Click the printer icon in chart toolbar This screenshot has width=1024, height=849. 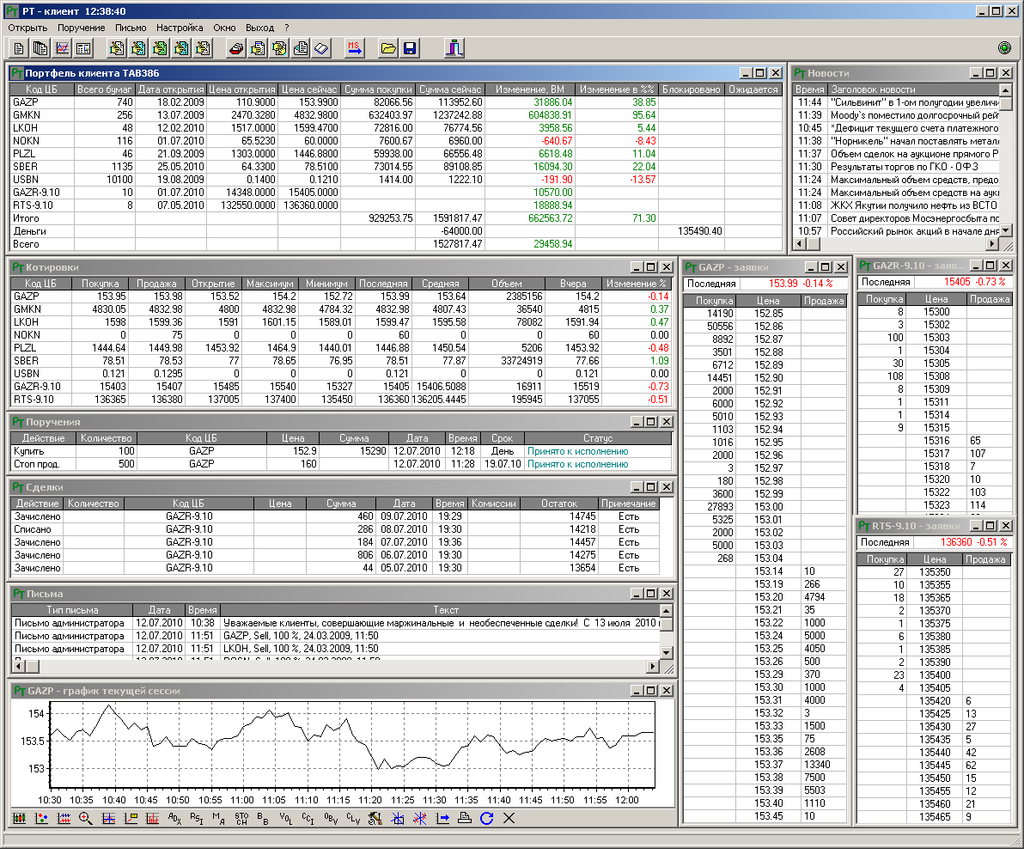464,818
